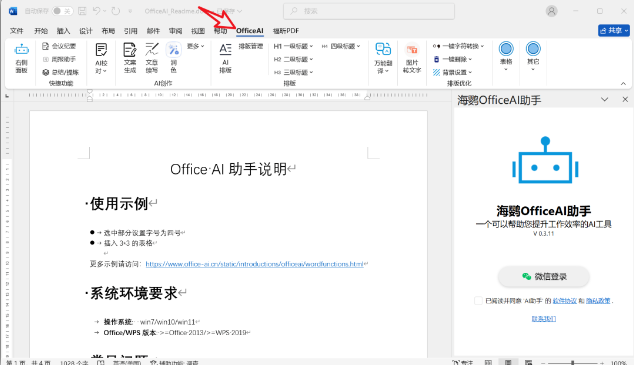This screenshot has height=365, width=634.
Task: Open the office-ai.cn hyperlink in document
Action: (x=254, y=264)
